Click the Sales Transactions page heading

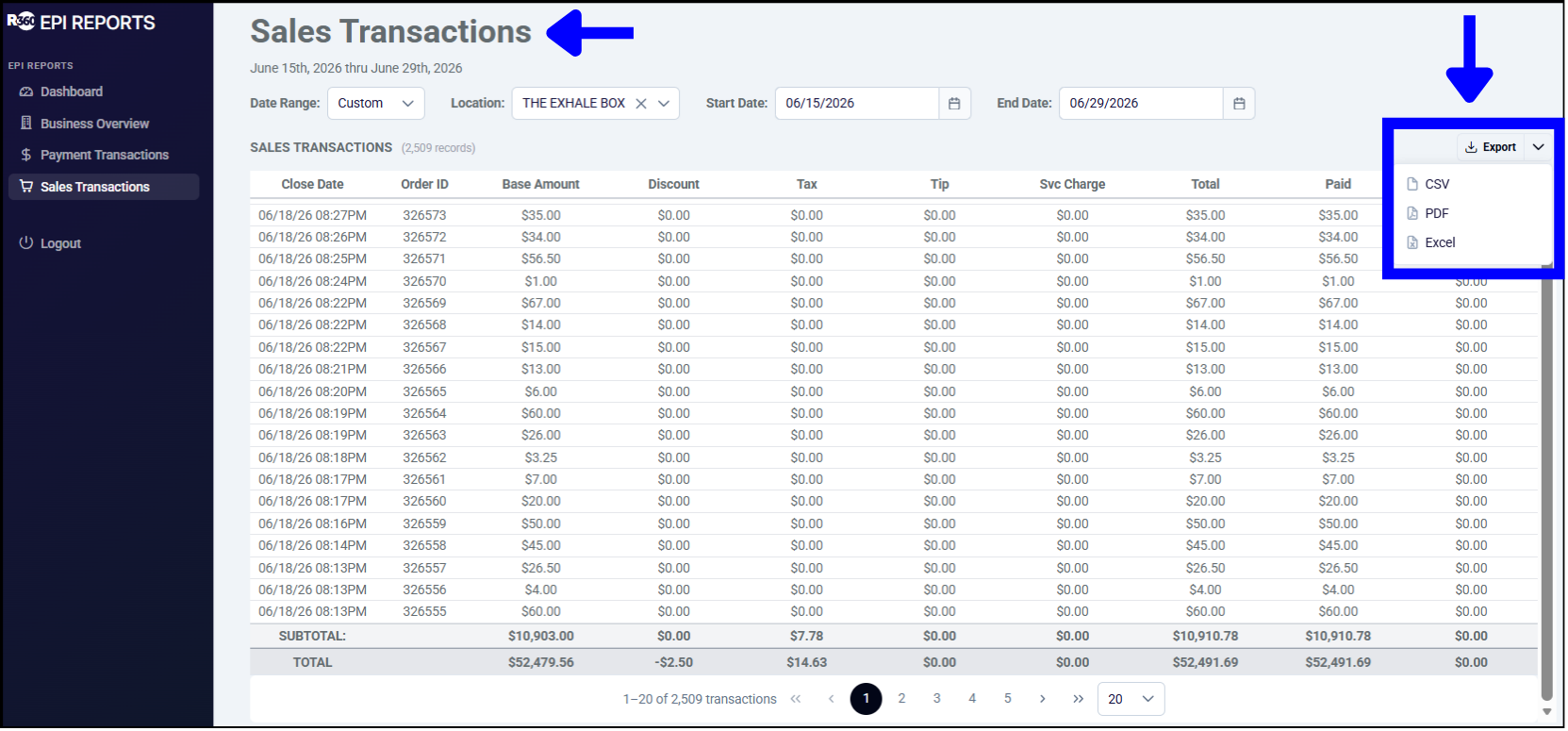390,31
